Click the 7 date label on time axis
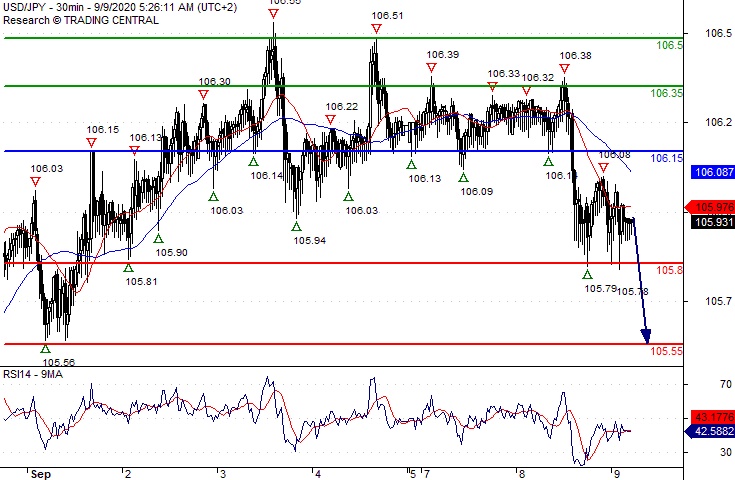The width and height of the screenshot is (735, 480). click(427, 474)
